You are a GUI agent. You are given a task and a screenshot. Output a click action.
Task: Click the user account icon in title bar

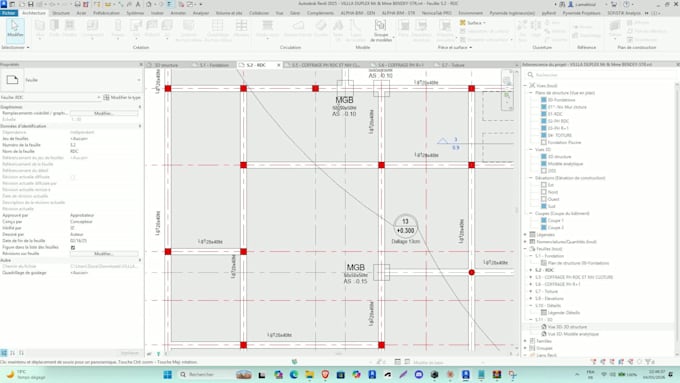tap(571, 4)
